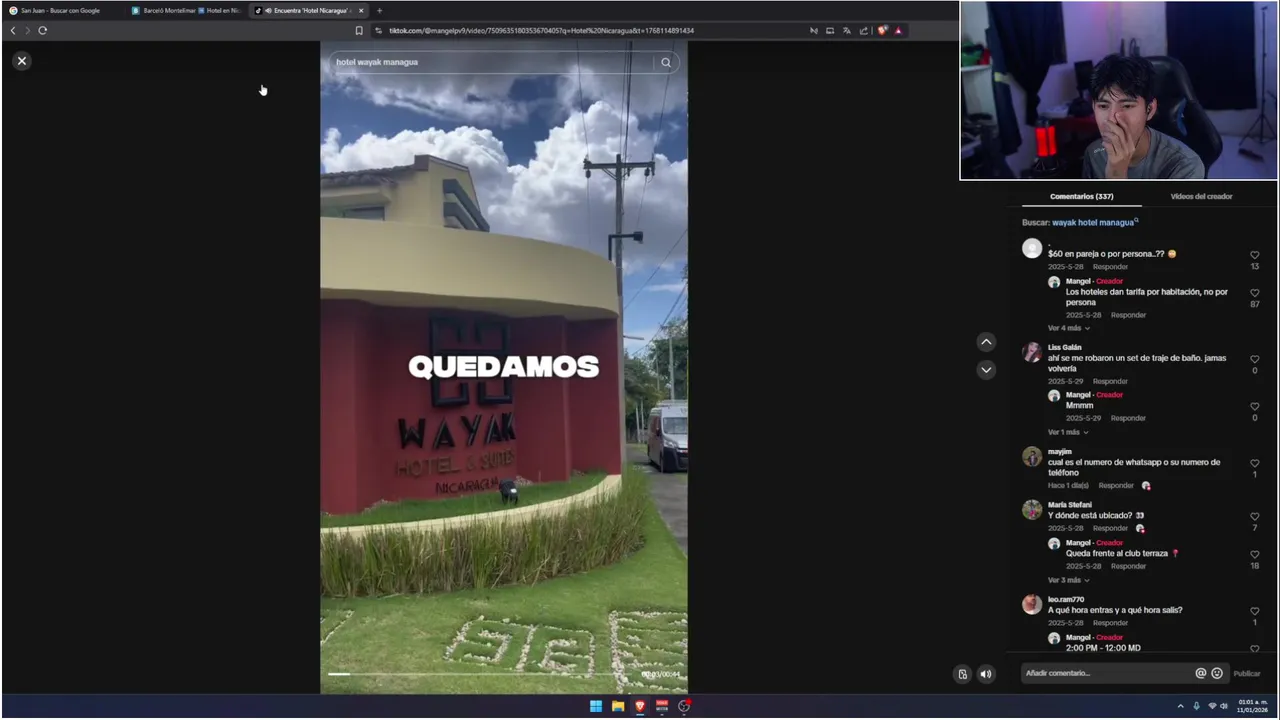Viewport: 1280px width, 720px height.
Task: Click the Brave browser taskbar icon
Action: [640, 706]
